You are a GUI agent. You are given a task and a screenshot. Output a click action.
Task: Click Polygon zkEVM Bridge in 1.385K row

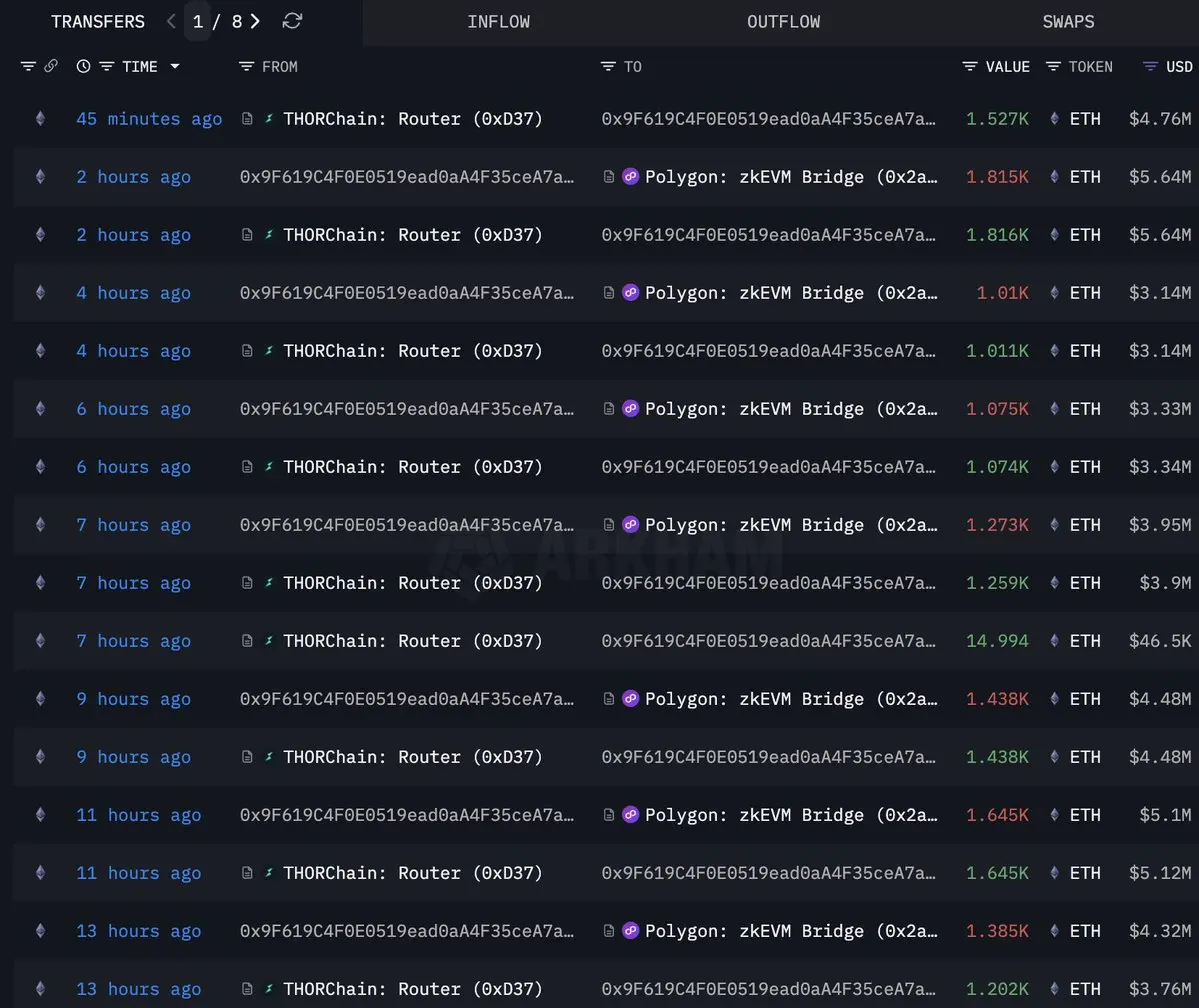click(x=791, y=932)
